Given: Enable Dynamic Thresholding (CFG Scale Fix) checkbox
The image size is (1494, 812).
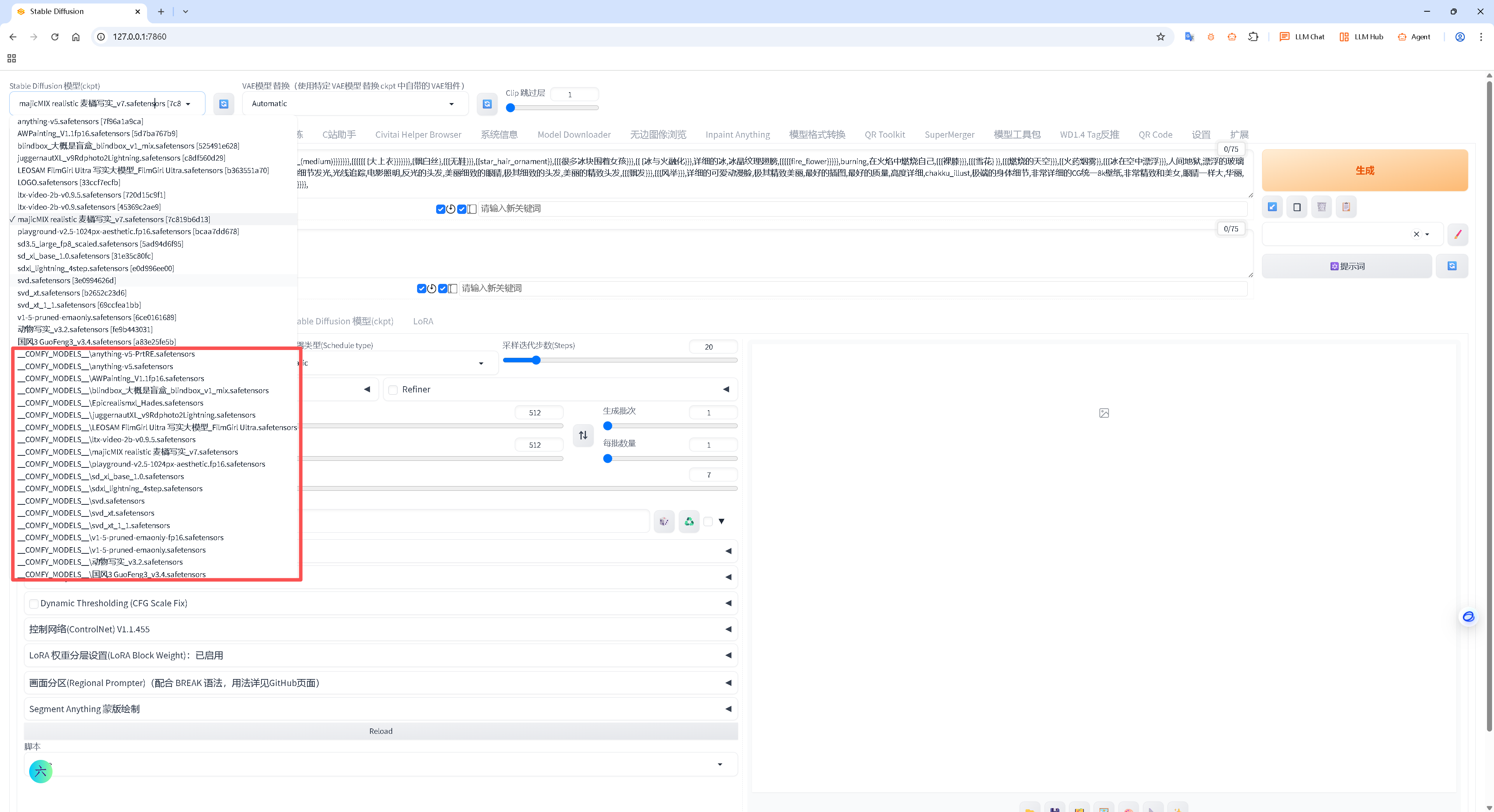Looking at the screenshot, I should click(34, 603).
